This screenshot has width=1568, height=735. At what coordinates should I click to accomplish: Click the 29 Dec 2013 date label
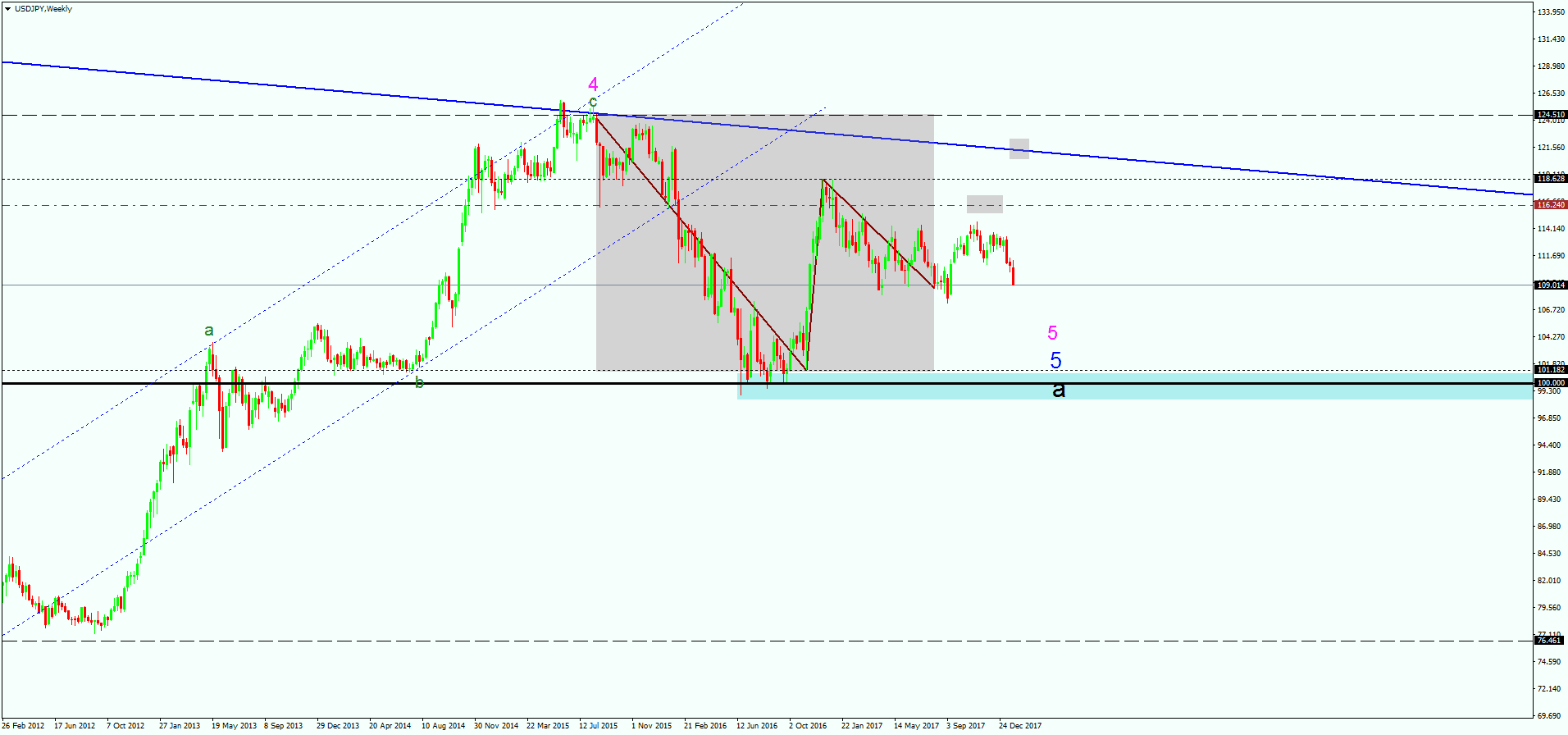coord(338,726)
